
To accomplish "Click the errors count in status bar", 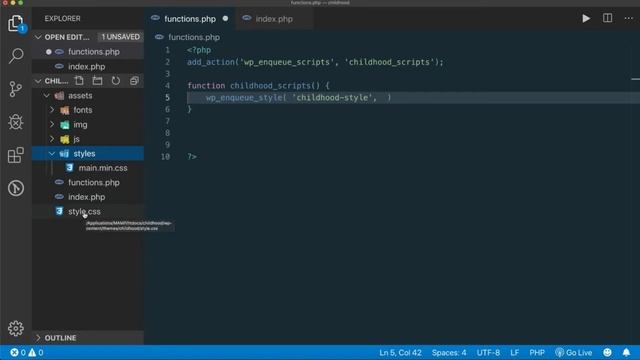I will [x=18, y=352].
